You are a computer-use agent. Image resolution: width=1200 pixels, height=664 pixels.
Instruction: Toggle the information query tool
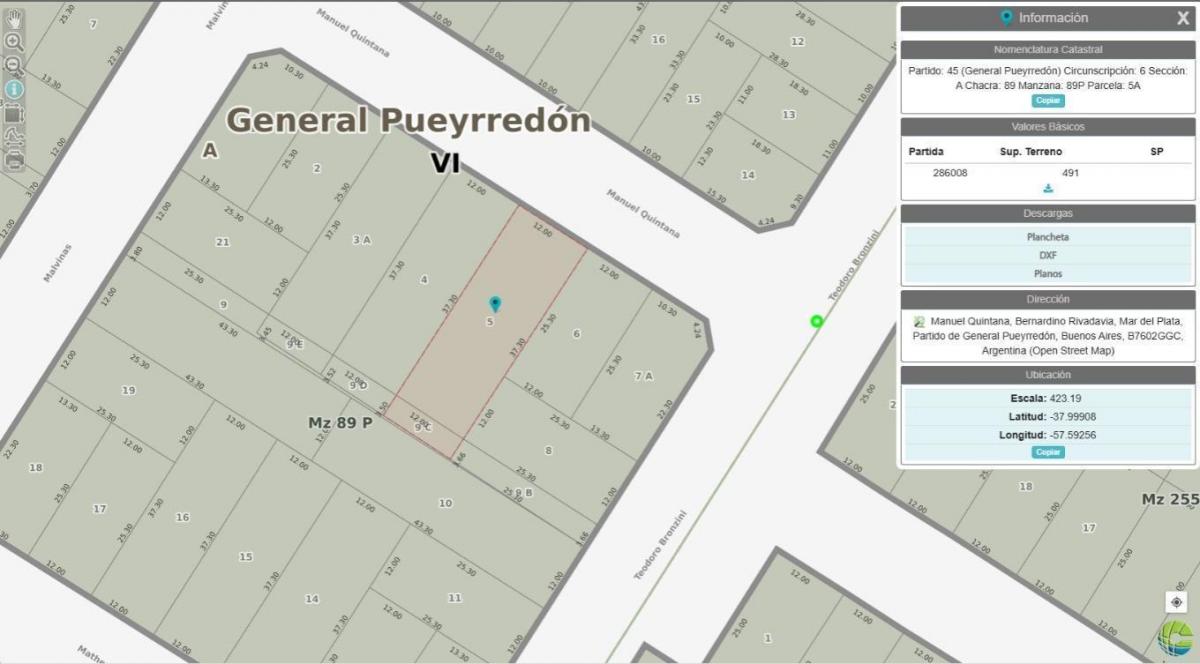click(x=14, y=89)
